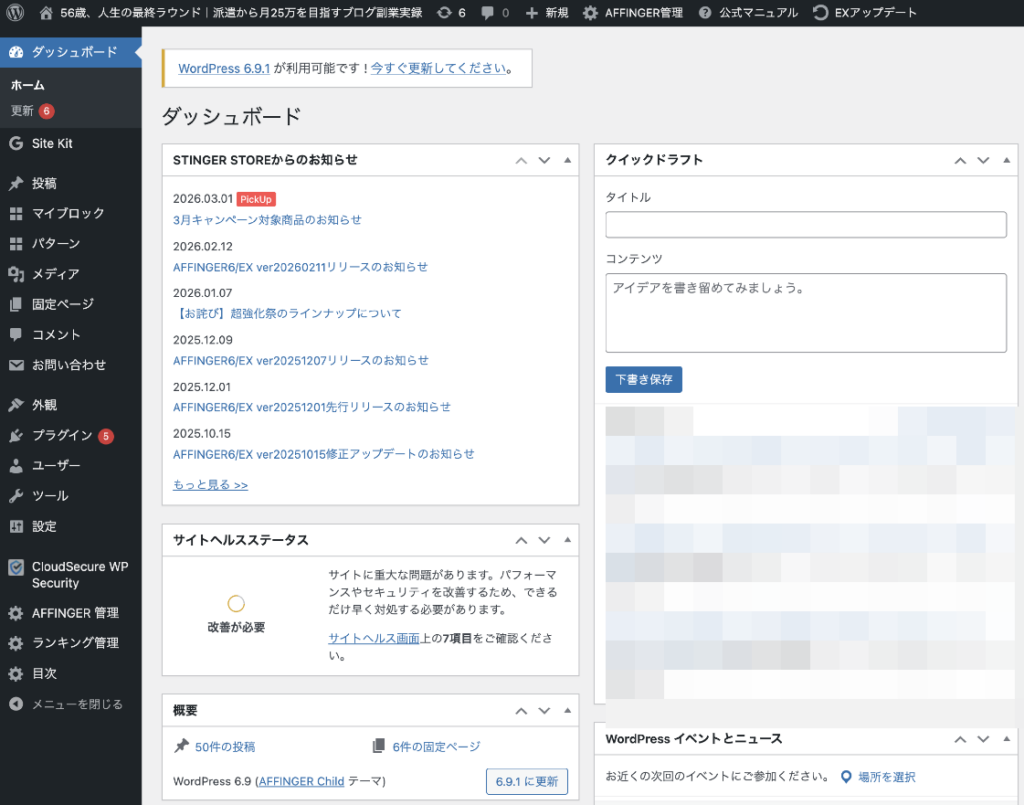This screenshot has height=805, width=1024.
Task: Open CloudSecure WP Security
Action: 72,574
